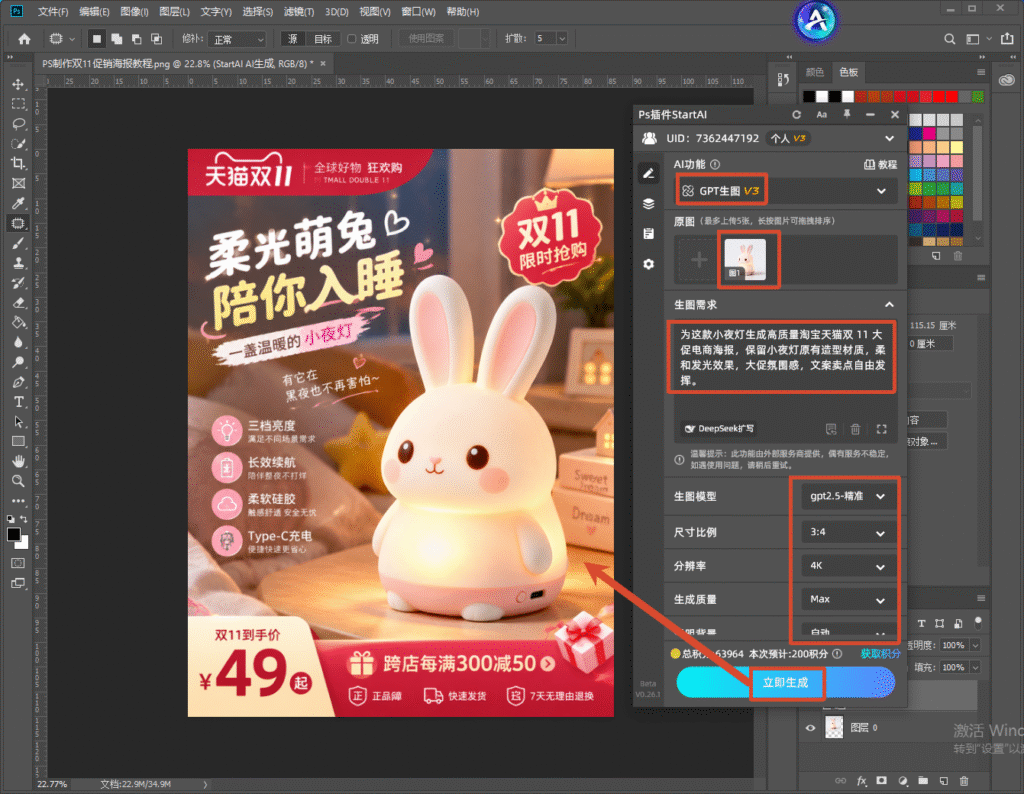Open the search icon at top right
This screenshot has height=794, width=1024.
950,39
